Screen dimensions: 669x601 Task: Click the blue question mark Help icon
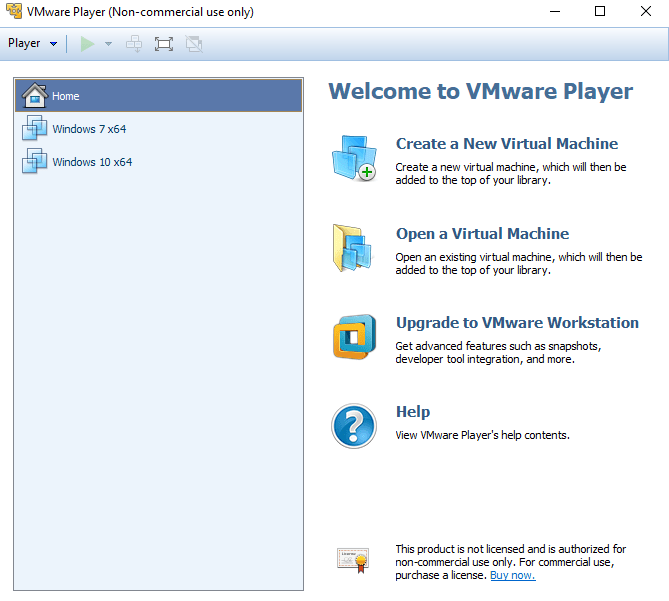[x=354, y=426]
